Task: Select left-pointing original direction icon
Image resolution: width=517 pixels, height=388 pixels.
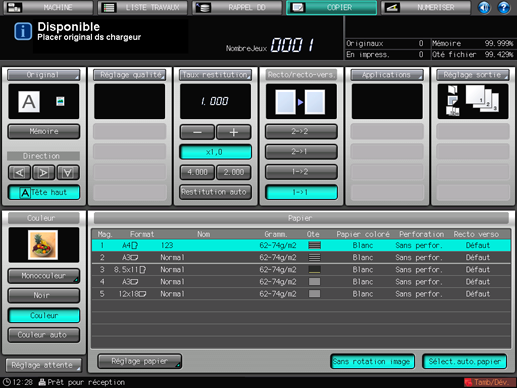Action: coord(19,172)
